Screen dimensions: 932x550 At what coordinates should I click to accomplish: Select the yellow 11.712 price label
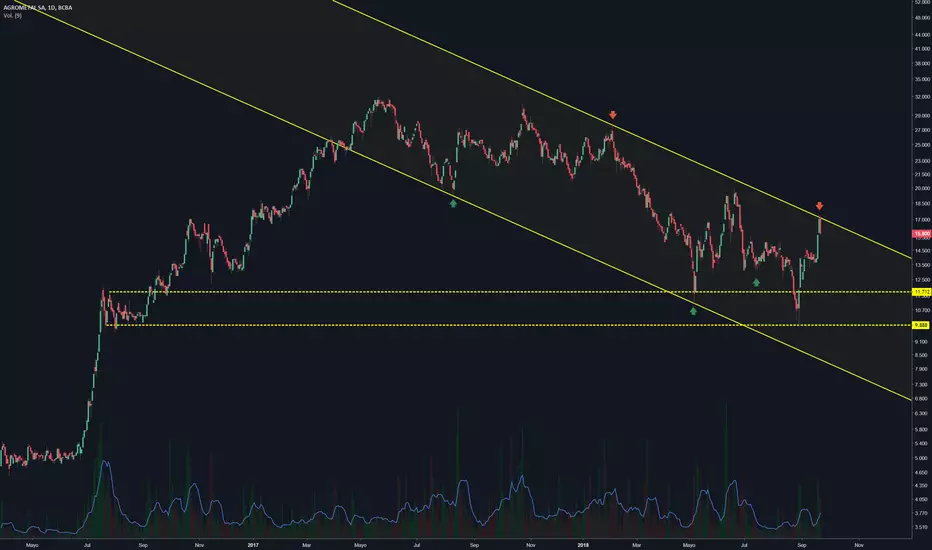click(921, 292)
